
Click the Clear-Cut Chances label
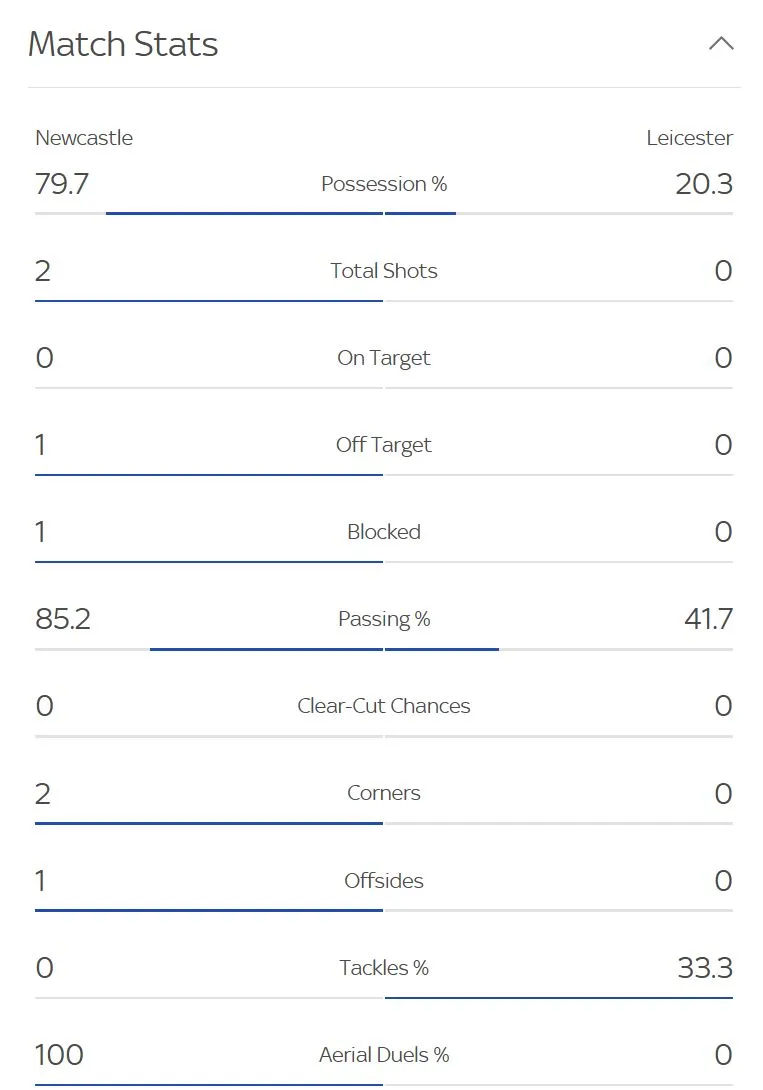[384, 706]
